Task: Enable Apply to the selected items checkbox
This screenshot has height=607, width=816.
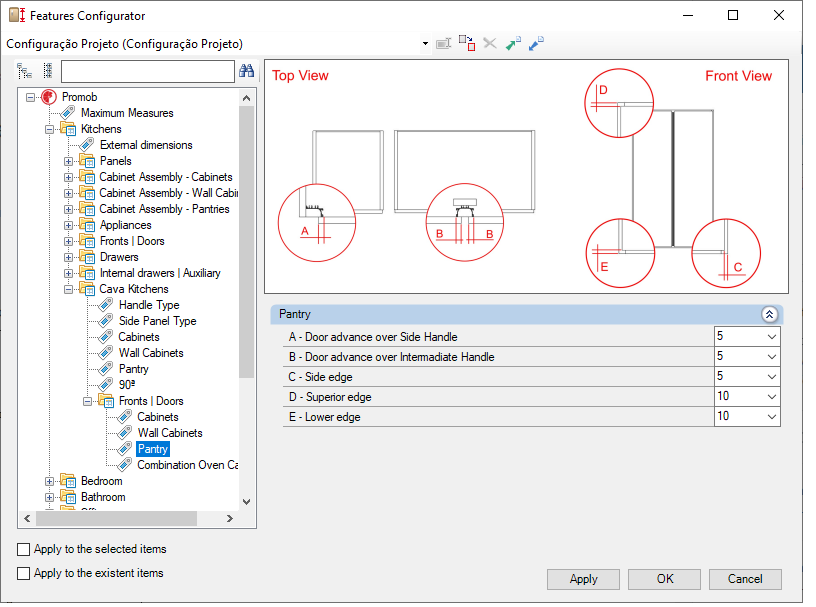Action: click(23, 549)
